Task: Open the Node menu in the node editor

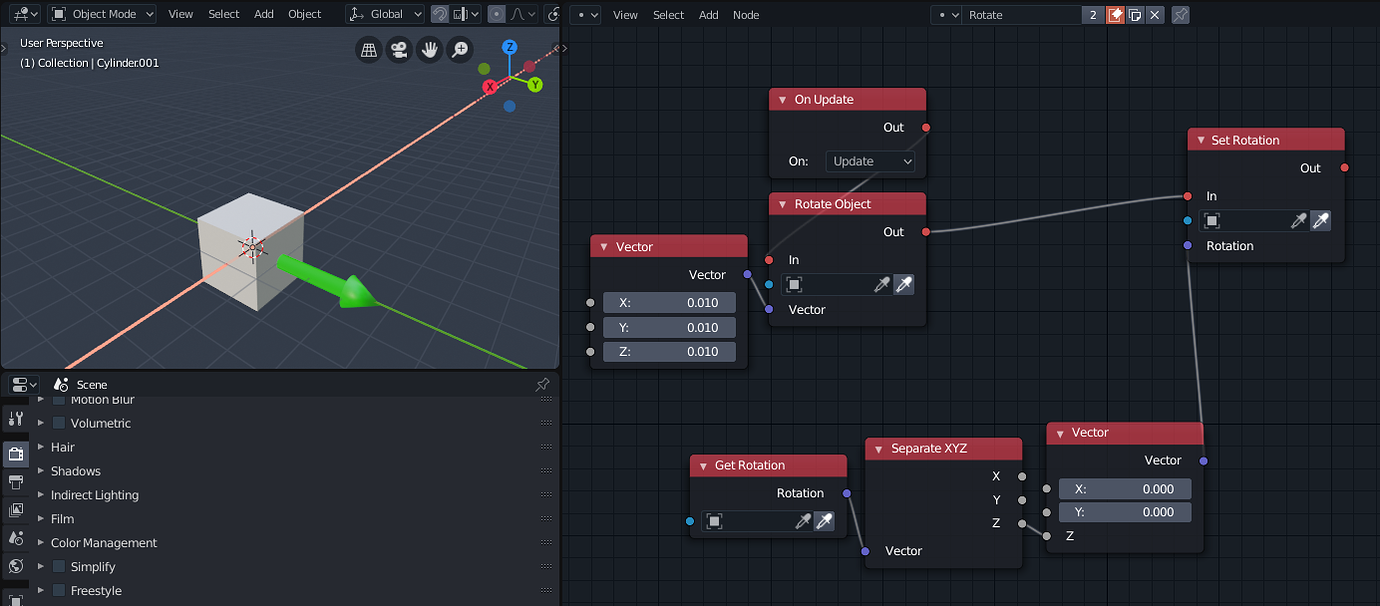Action: [x=744, y=15]
